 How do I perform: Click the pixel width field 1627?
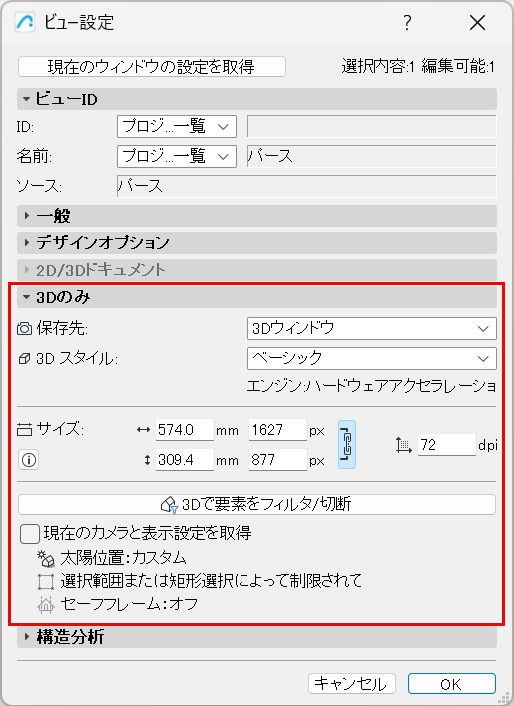277,430
